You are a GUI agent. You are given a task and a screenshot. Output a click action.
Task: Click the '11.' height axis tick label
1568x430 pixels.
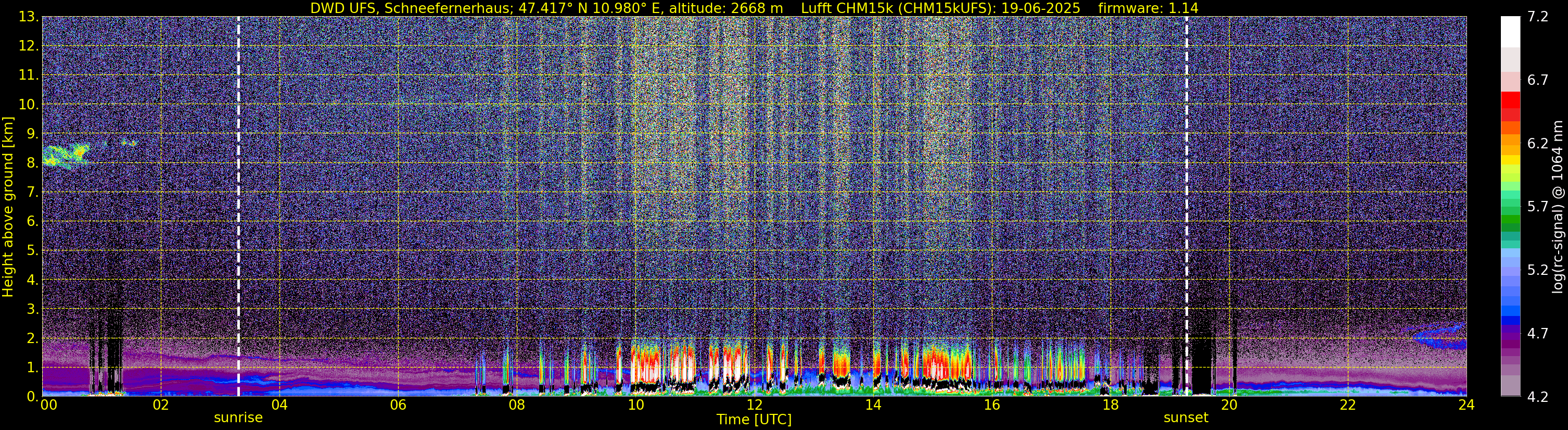pyautogui.click(x=29, y=75)
